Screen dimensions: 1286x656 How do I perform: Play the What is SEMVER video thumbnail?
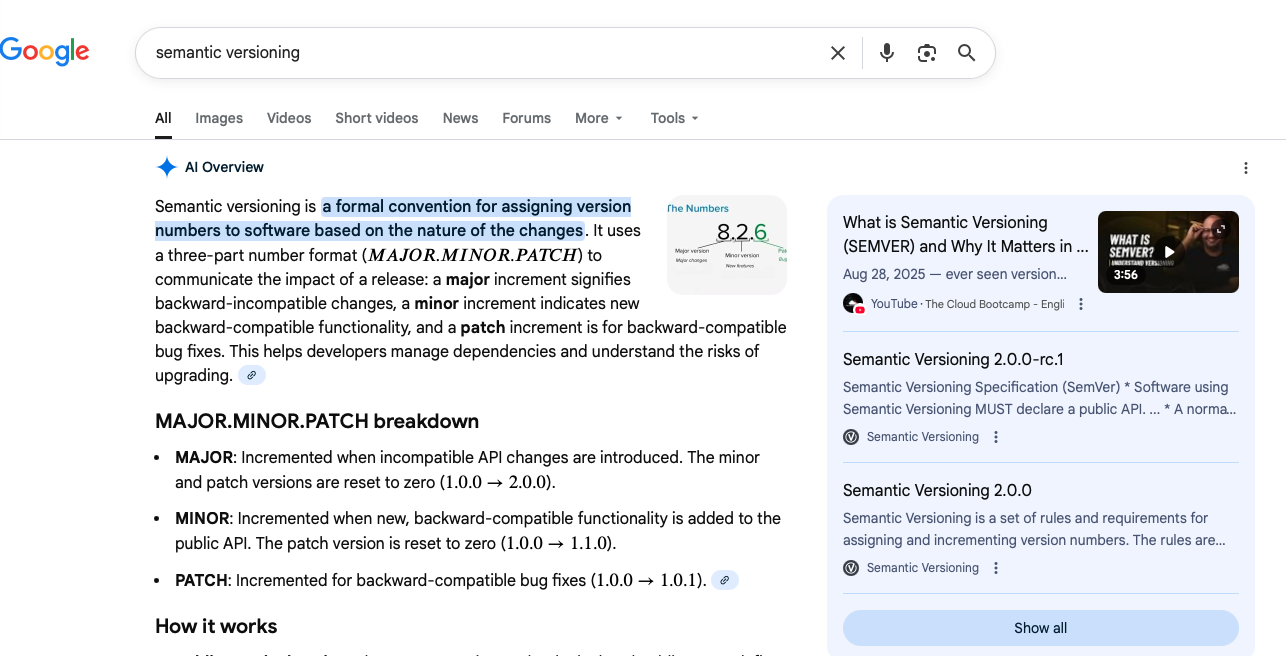(1167, 252)
